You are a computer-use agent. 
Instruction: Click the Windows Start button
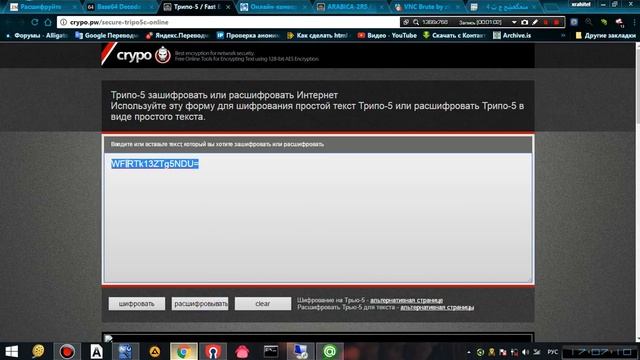(x=11, y=351)
